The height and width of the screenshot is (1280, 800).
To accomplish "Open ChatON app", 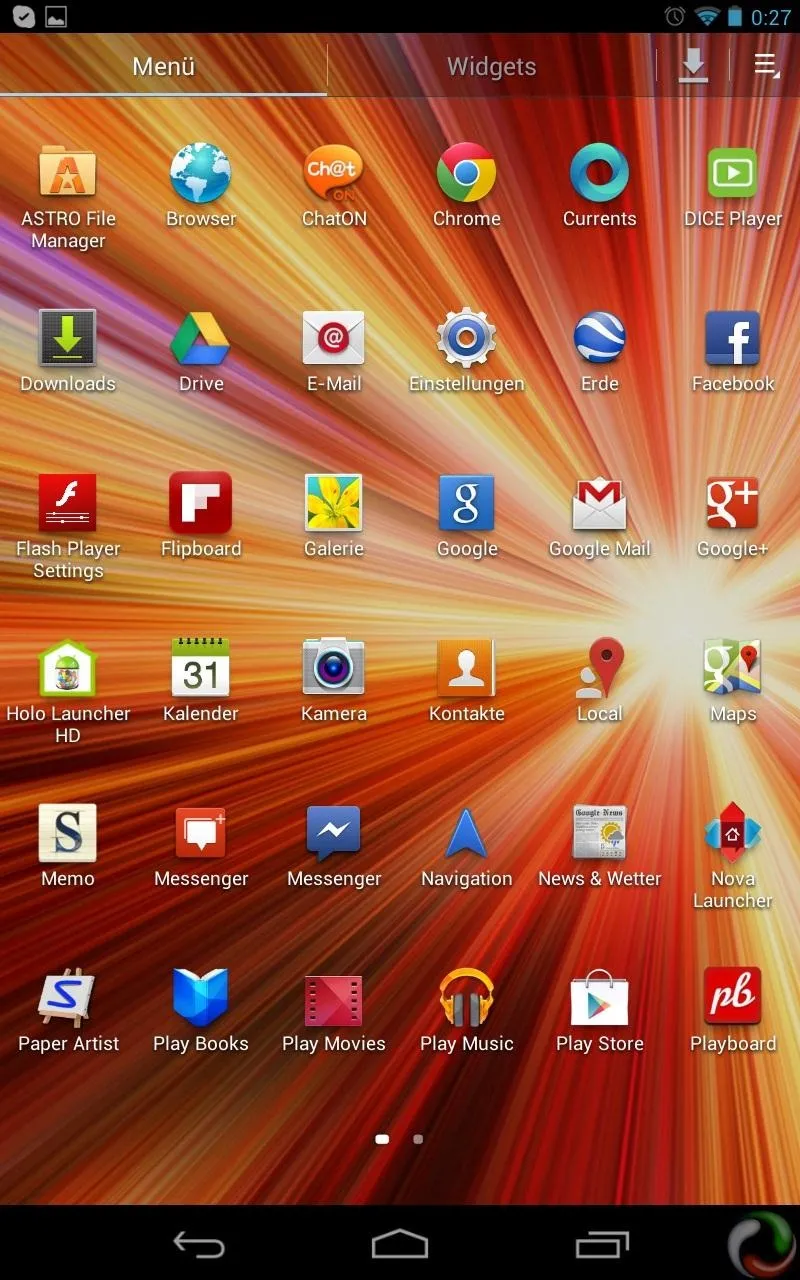I will pos(334,185).
